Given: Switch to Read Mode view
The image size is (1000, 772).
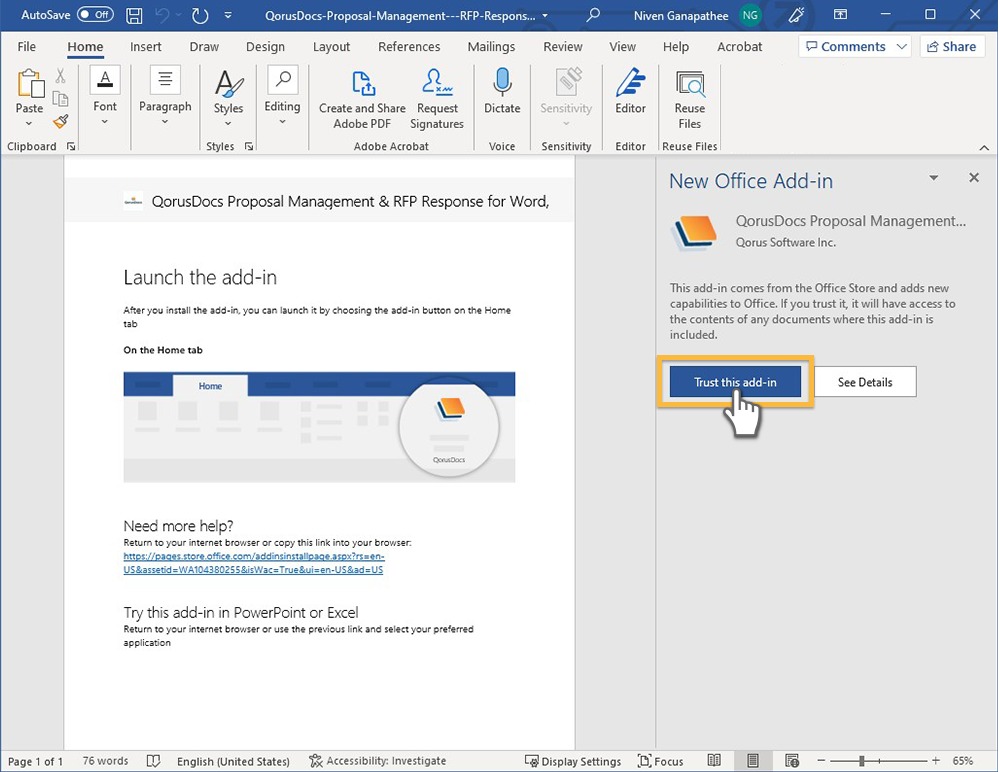Looking at the screenshot, I should pos(714,761).
